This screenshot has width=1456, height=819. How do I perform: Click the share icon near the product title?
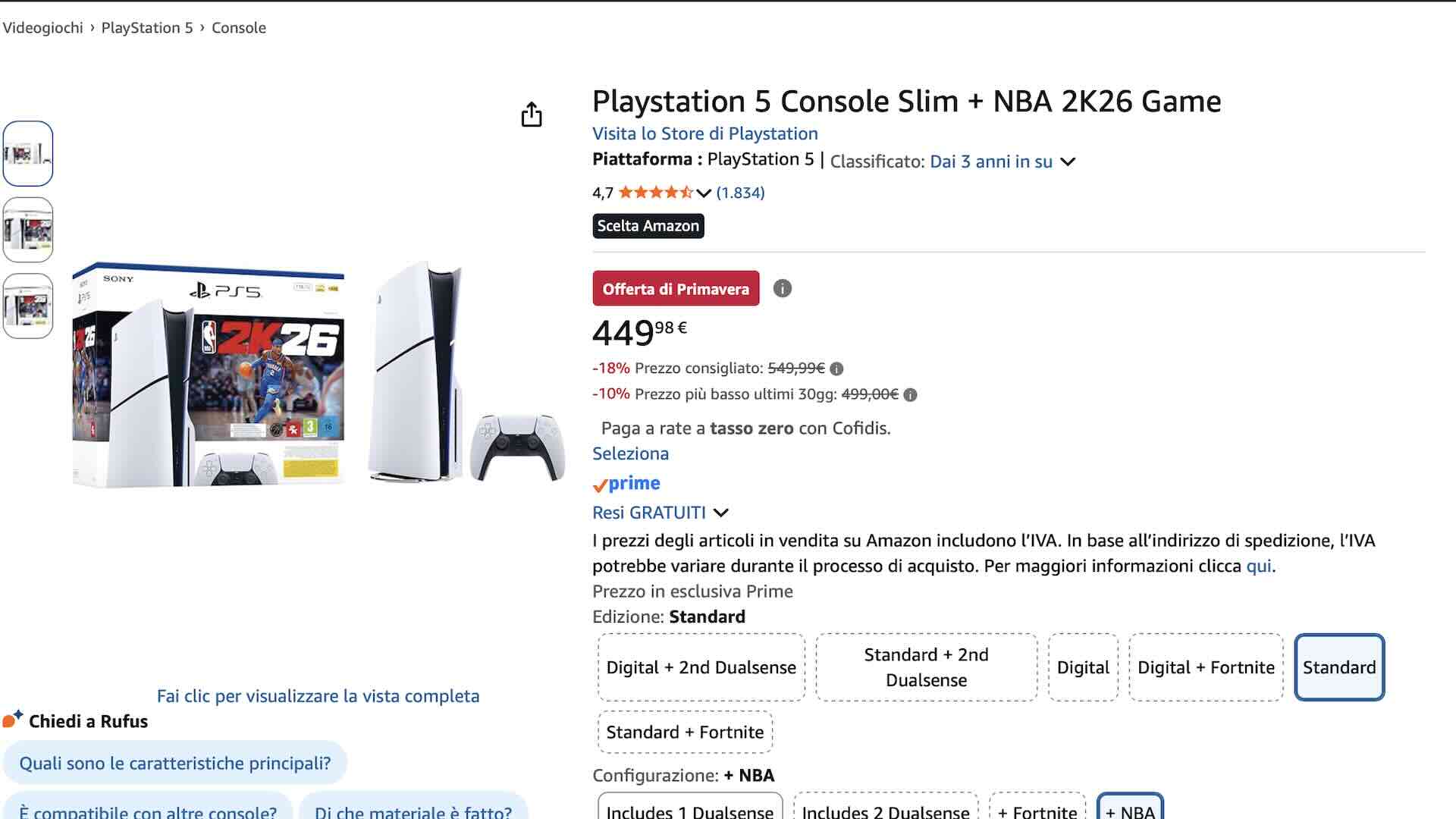(x=532, y=115)
